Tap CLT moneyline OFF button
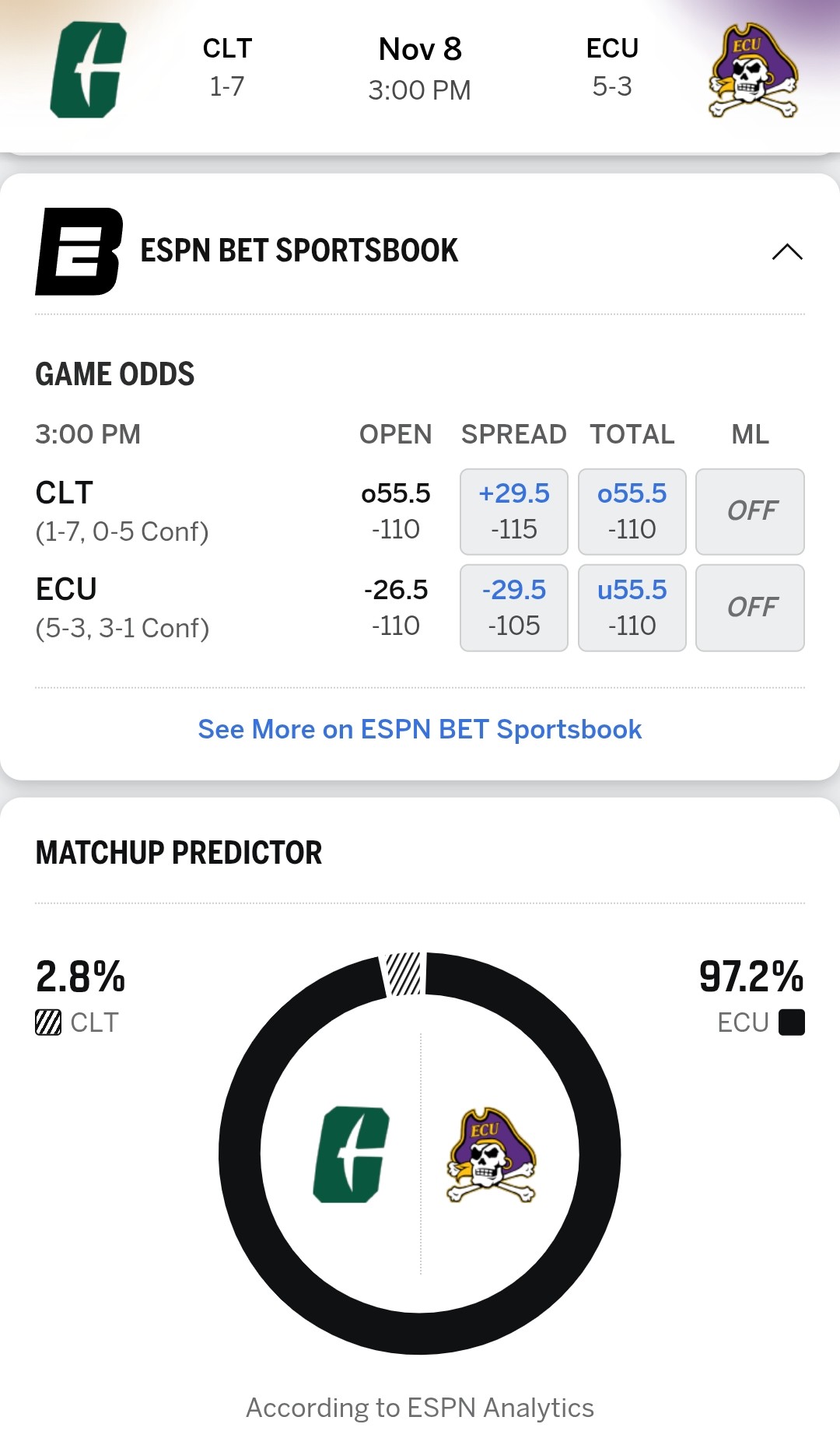The height and width of the screenshot is (1452, 840). [x=750, y=511]
